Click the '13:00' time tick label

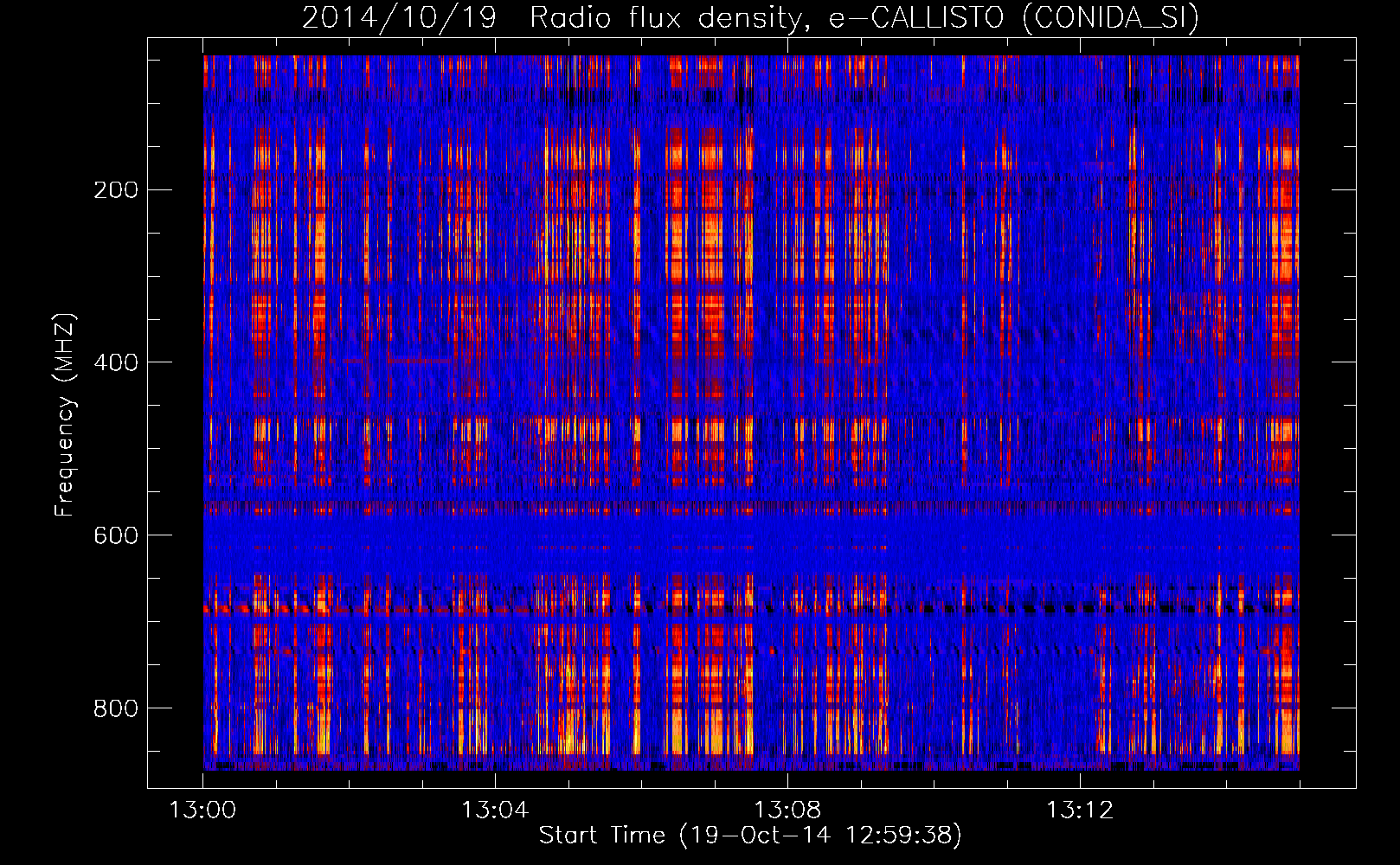[x=202, y=811]
